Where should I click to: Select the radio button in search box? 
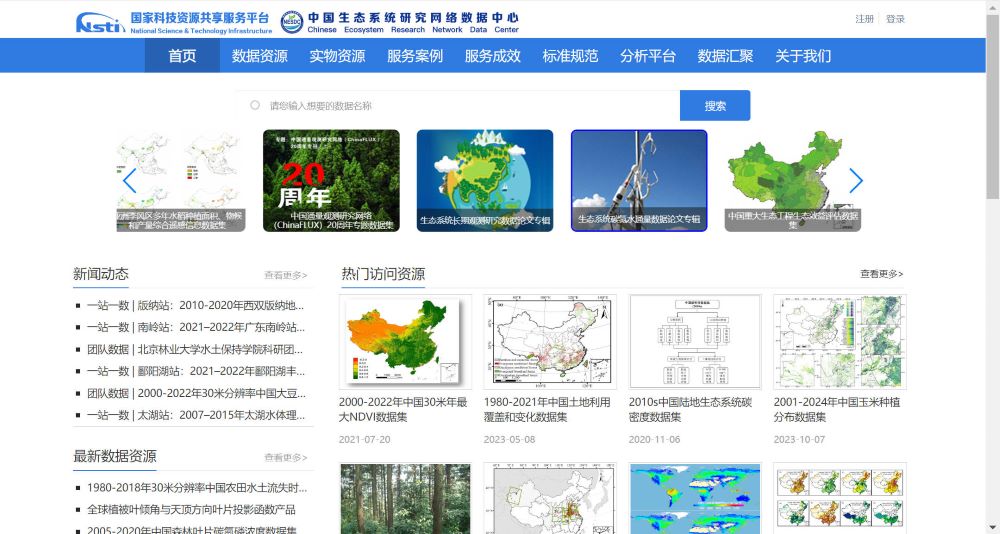pyautogui.click(x=255, y=105)
